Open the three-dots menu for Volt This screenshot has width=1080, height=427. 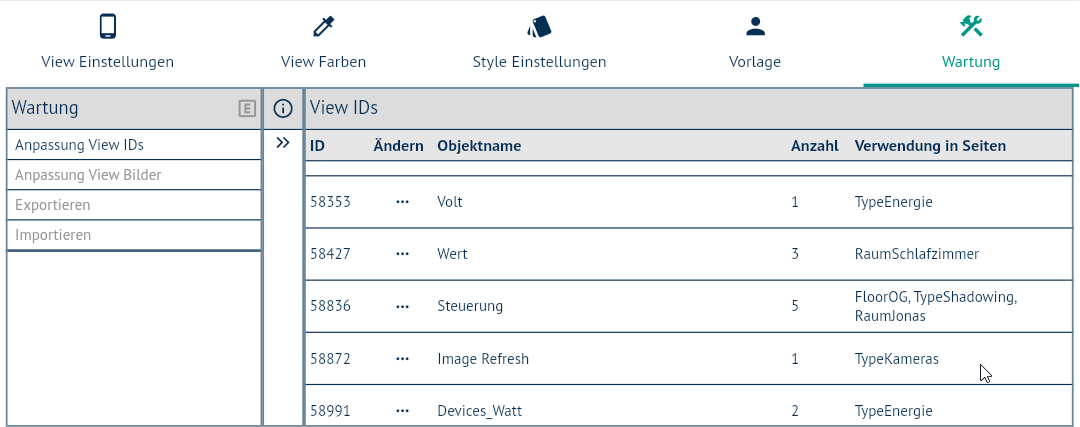[x=402, y=202]
